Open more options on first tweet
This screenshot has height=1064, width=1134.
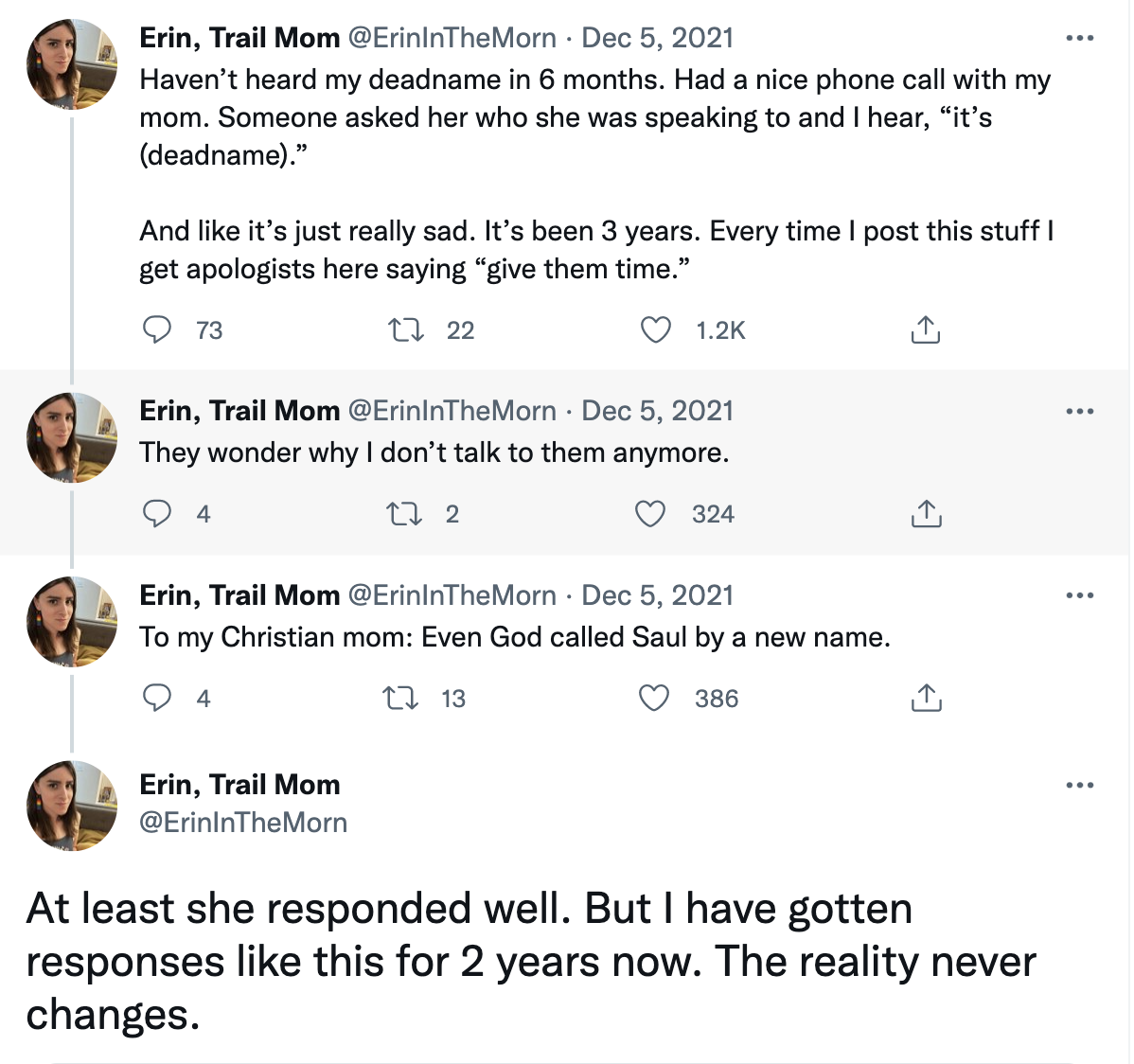click(1079, 39)
